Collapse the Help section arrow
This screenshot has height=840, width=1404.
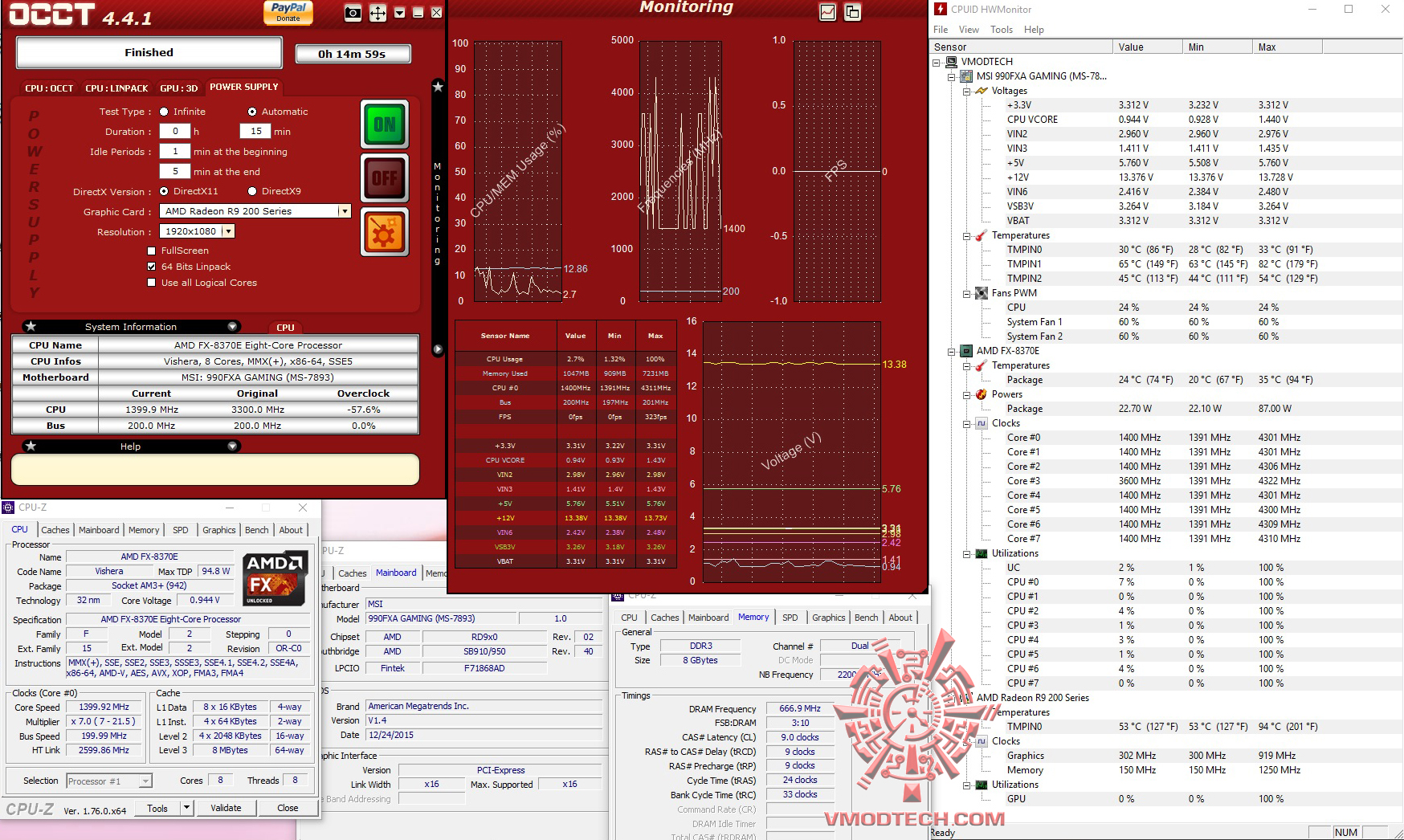pos(232,446)
